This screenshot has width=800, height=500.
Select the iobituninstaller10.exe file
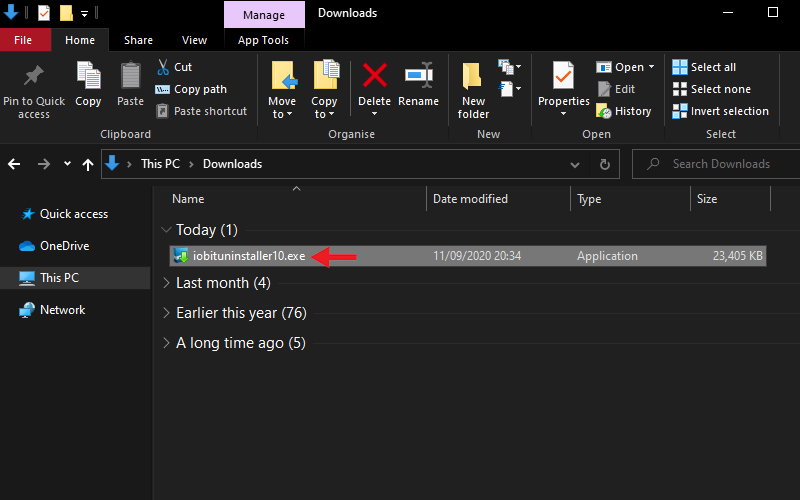pos(467,256)
